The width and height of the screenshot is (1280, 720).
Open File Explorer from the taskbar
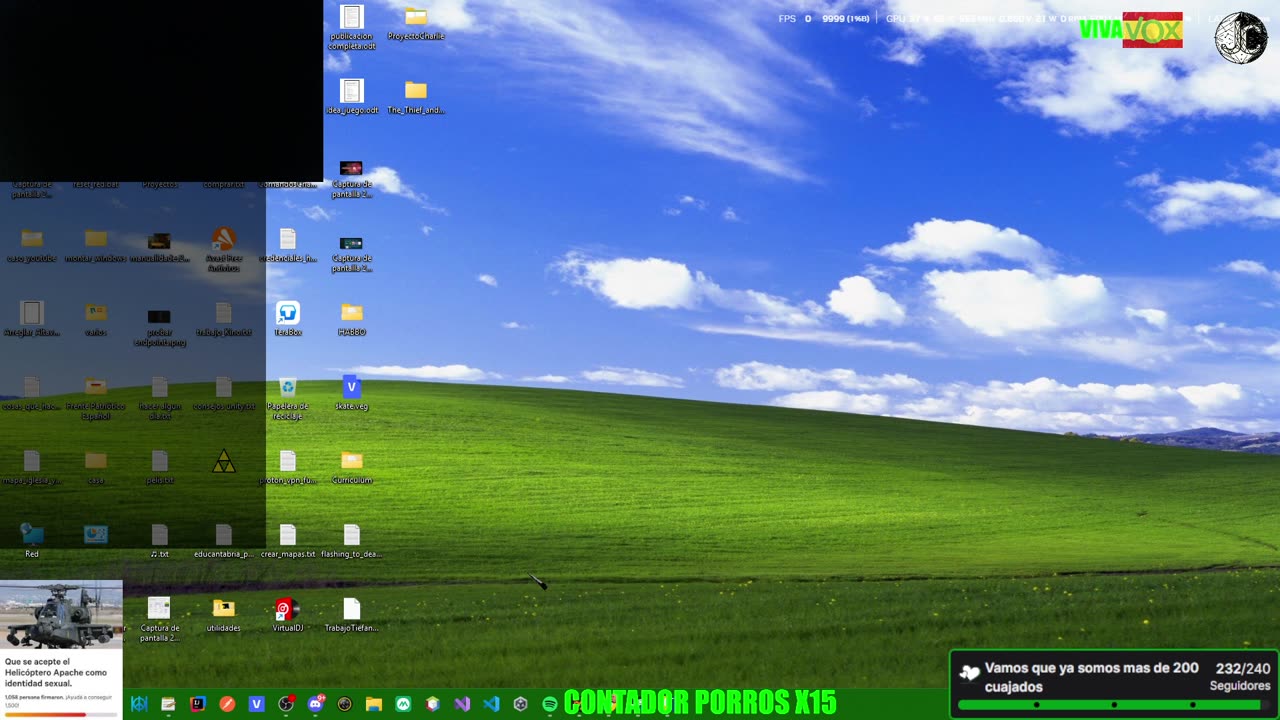pyautogui.click(x=374, y=704)
